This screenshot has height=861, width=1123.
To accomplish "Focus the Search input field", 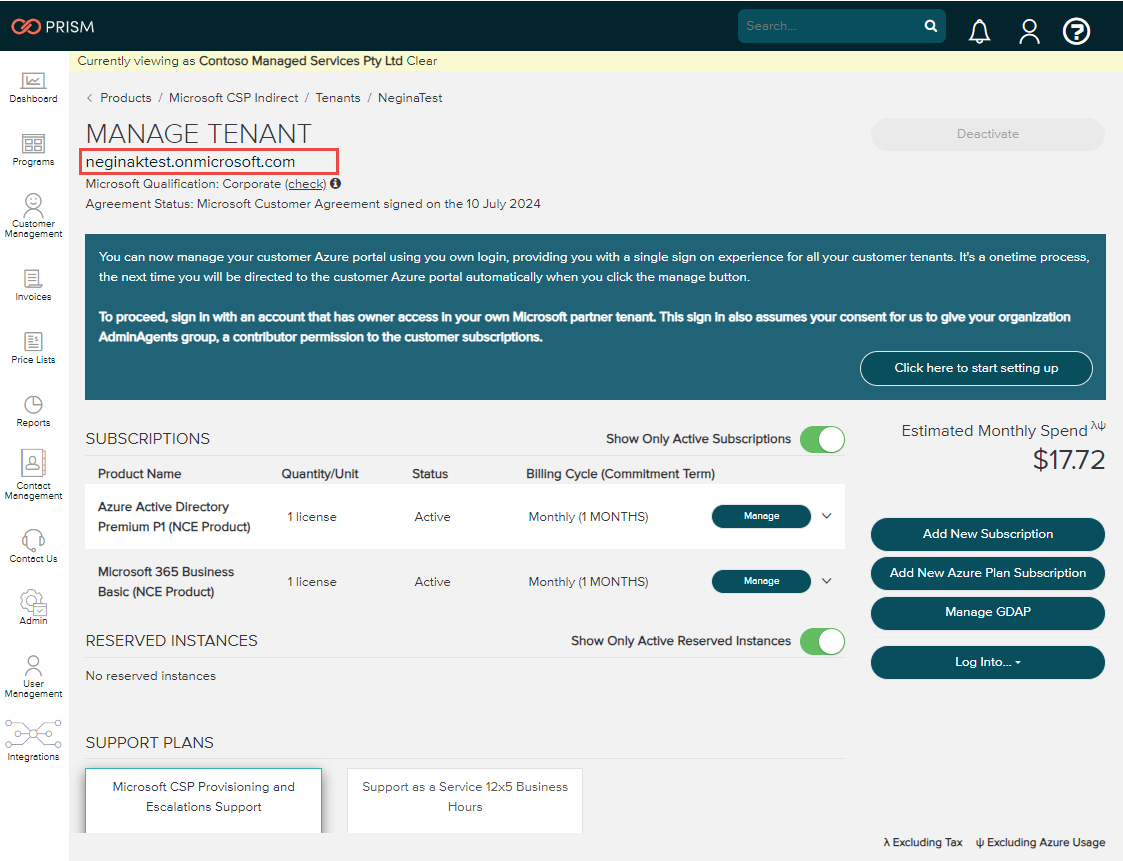I will [831, 26].
